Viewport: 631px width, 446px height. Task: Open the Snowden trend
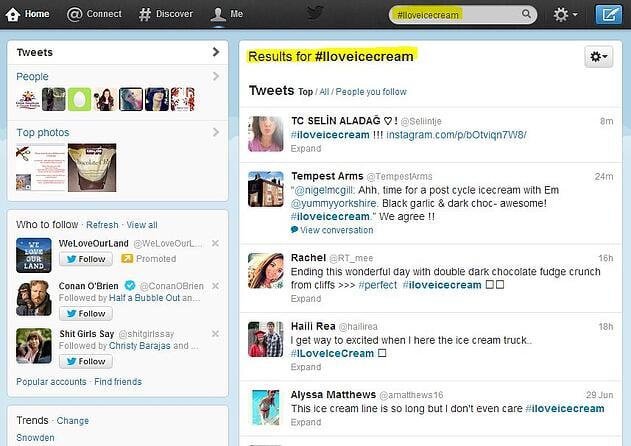35,438
